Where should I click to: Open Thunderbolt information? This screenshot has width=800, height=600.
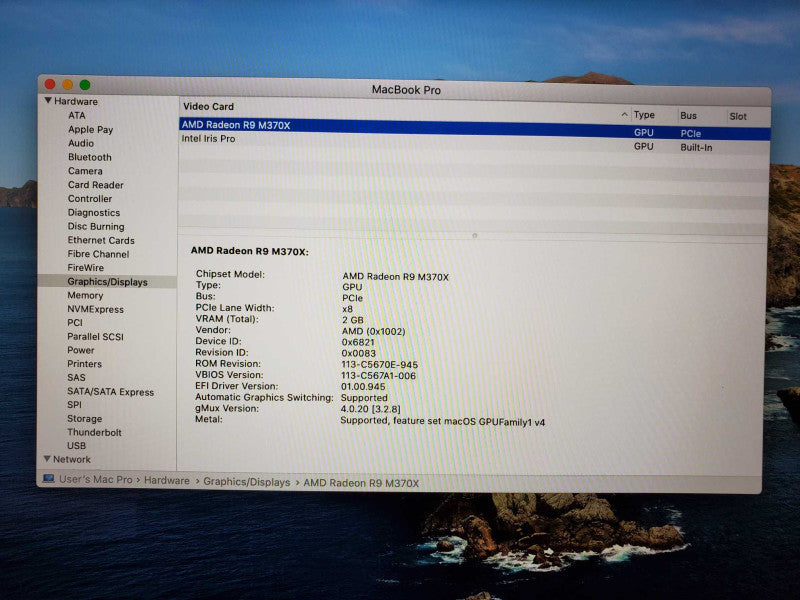94,432
